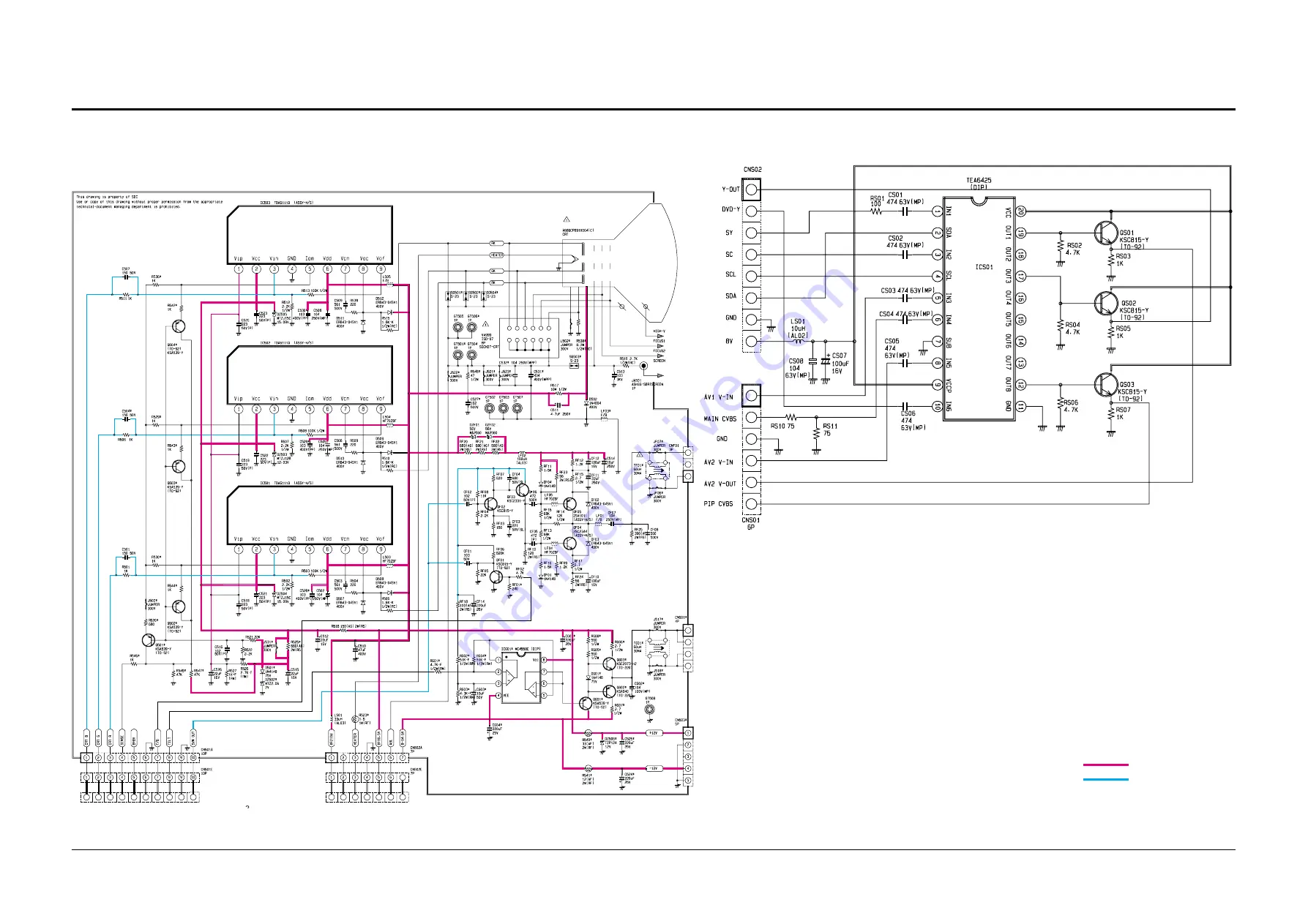Image resolution: width=1308 pixels, height=924 pixels.
Task: Click the SY connector pin square
Action: click(x=752, y=233)
